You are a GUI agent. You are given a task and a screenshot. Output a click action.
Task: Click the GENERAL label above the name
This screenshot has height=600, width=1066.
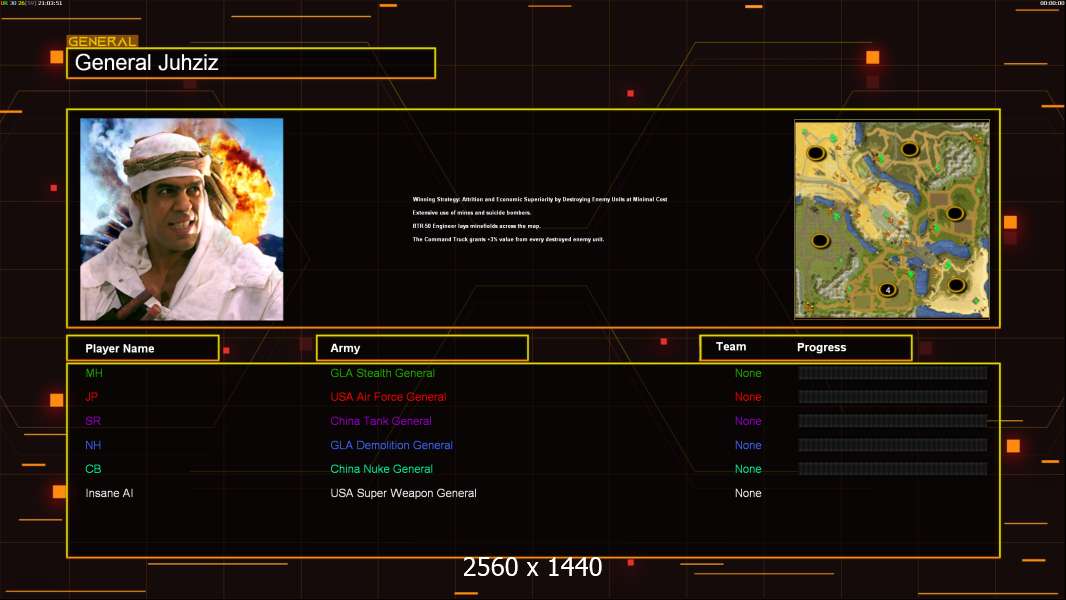point(102,41)
